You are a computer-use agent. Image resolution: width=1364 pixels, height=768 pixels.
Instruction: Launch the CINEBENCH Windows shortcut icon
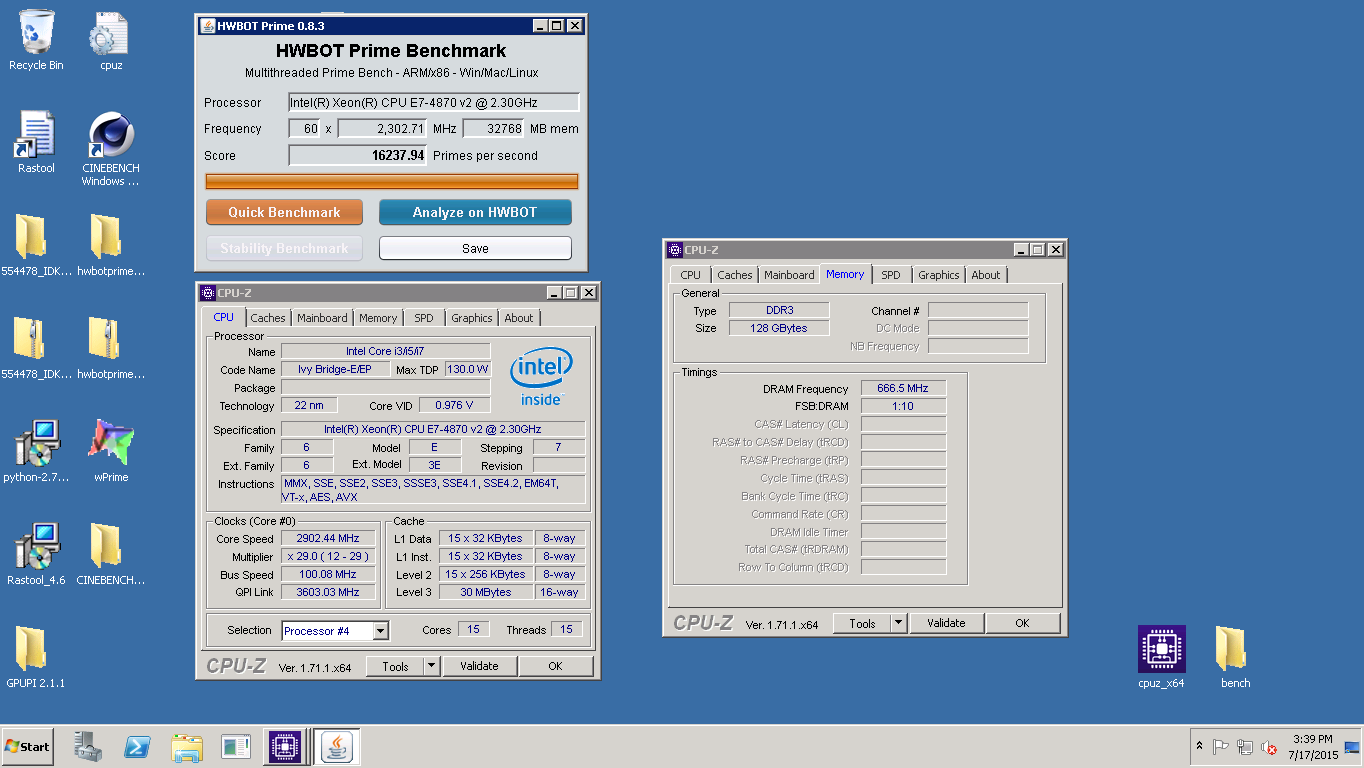point(111,149)
